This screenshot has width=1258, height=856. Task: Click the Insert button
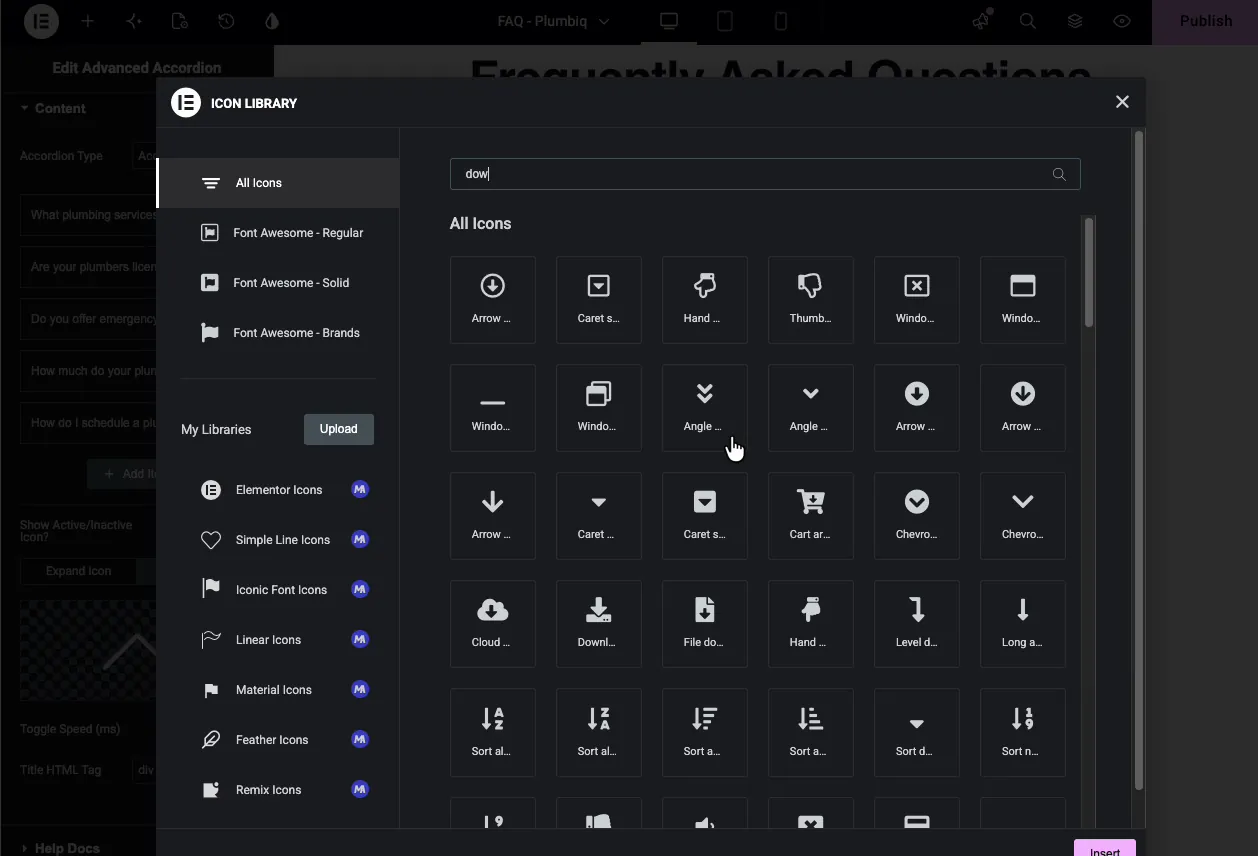1105,849
